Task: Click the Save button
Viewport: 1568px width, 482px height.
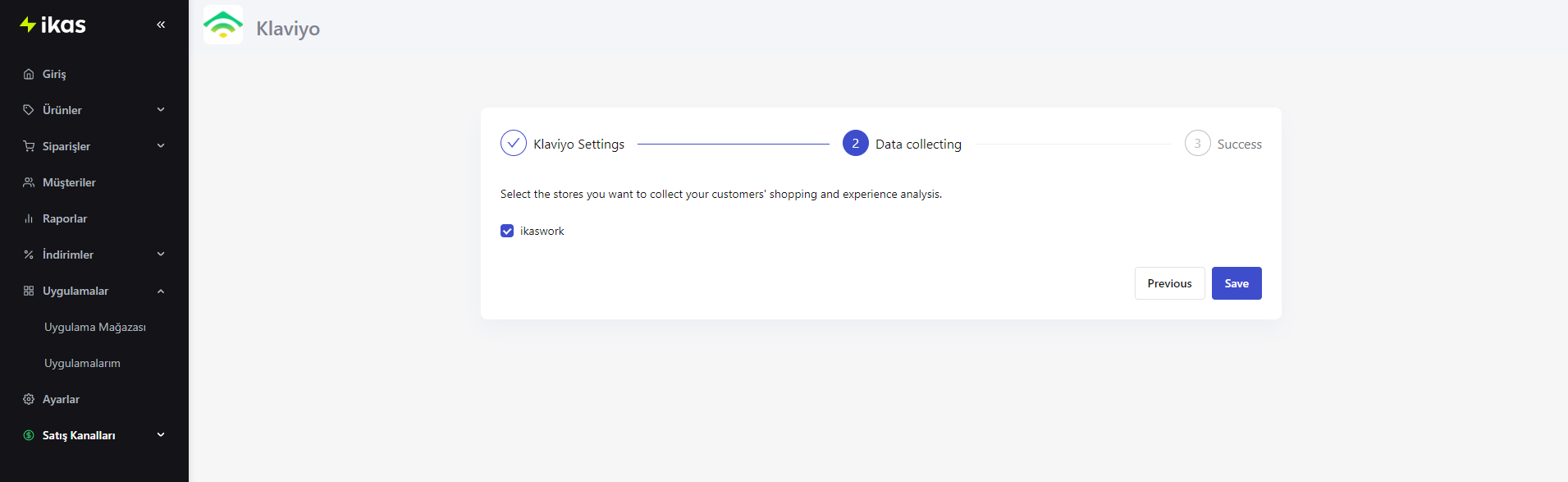Action: (x=1237, y=283)
